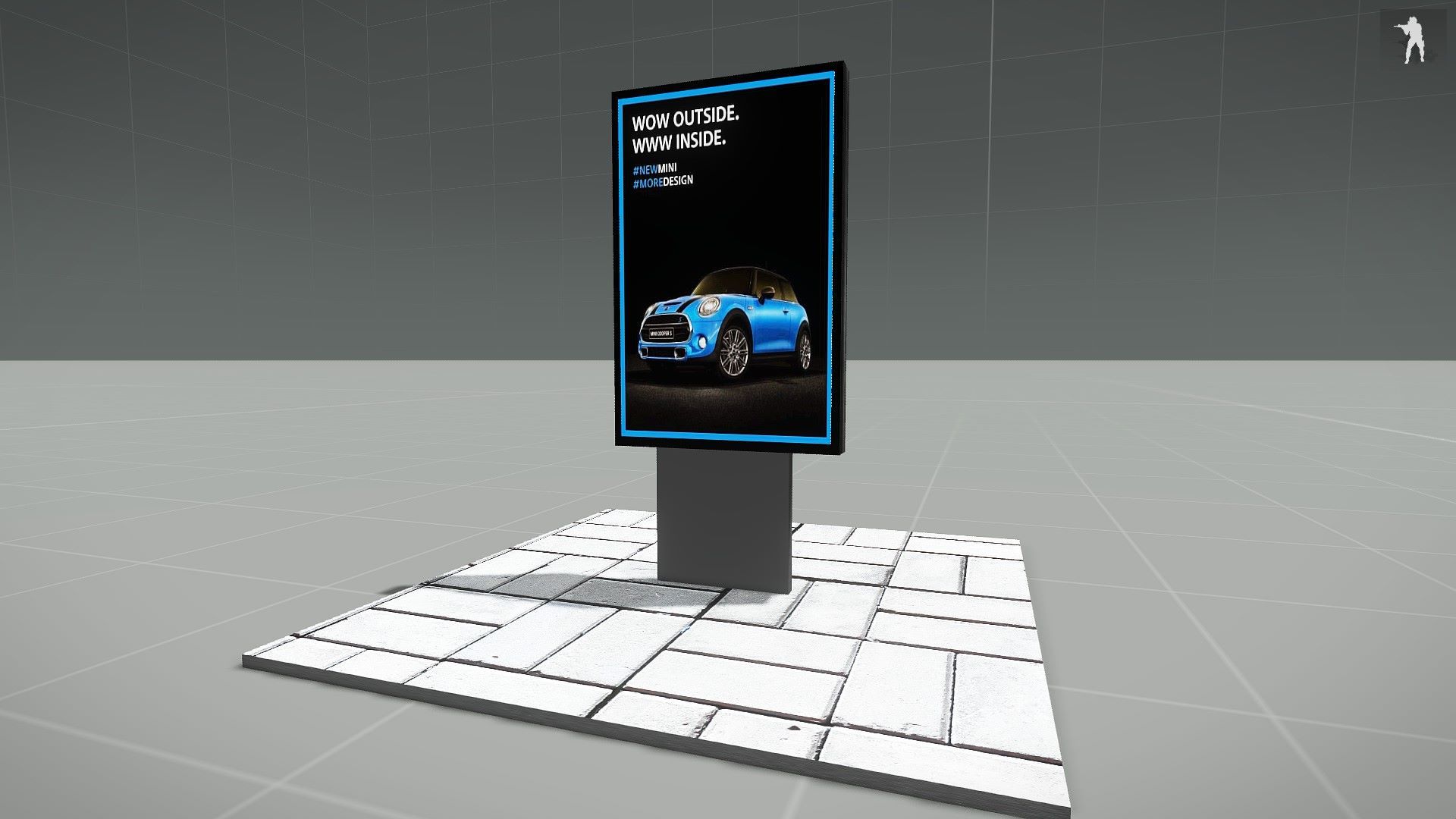The height and width of the screenshot is (819, 1456).
Task: Click the WOW OUTSIDE headline text
Action: click(x=685, y=118)
